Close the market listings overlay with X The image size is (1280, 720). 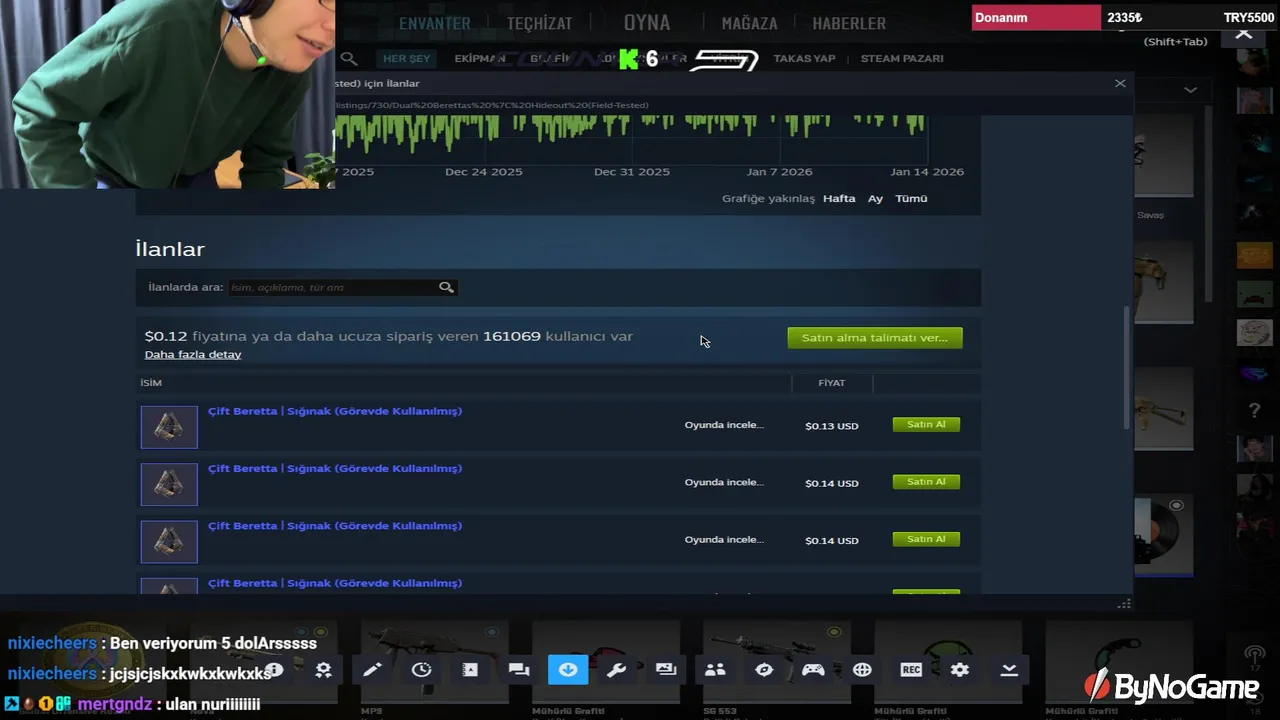[x=1120, y=83]
